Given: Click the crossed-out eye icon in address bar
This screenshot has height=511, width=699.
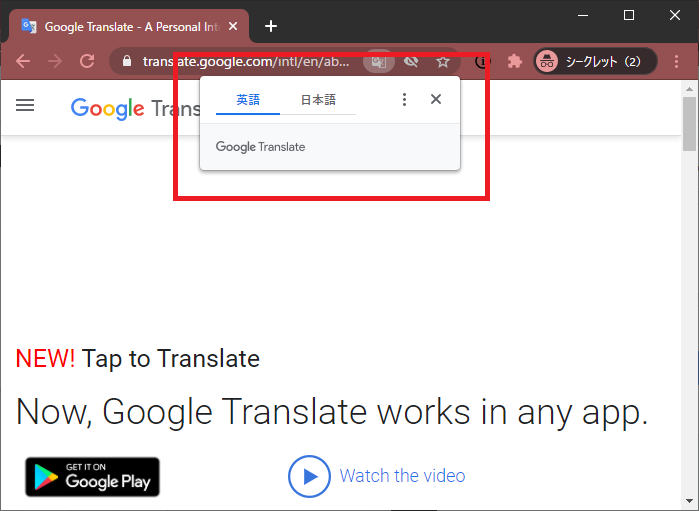Looking at the screenshot, I should point(410,61).
